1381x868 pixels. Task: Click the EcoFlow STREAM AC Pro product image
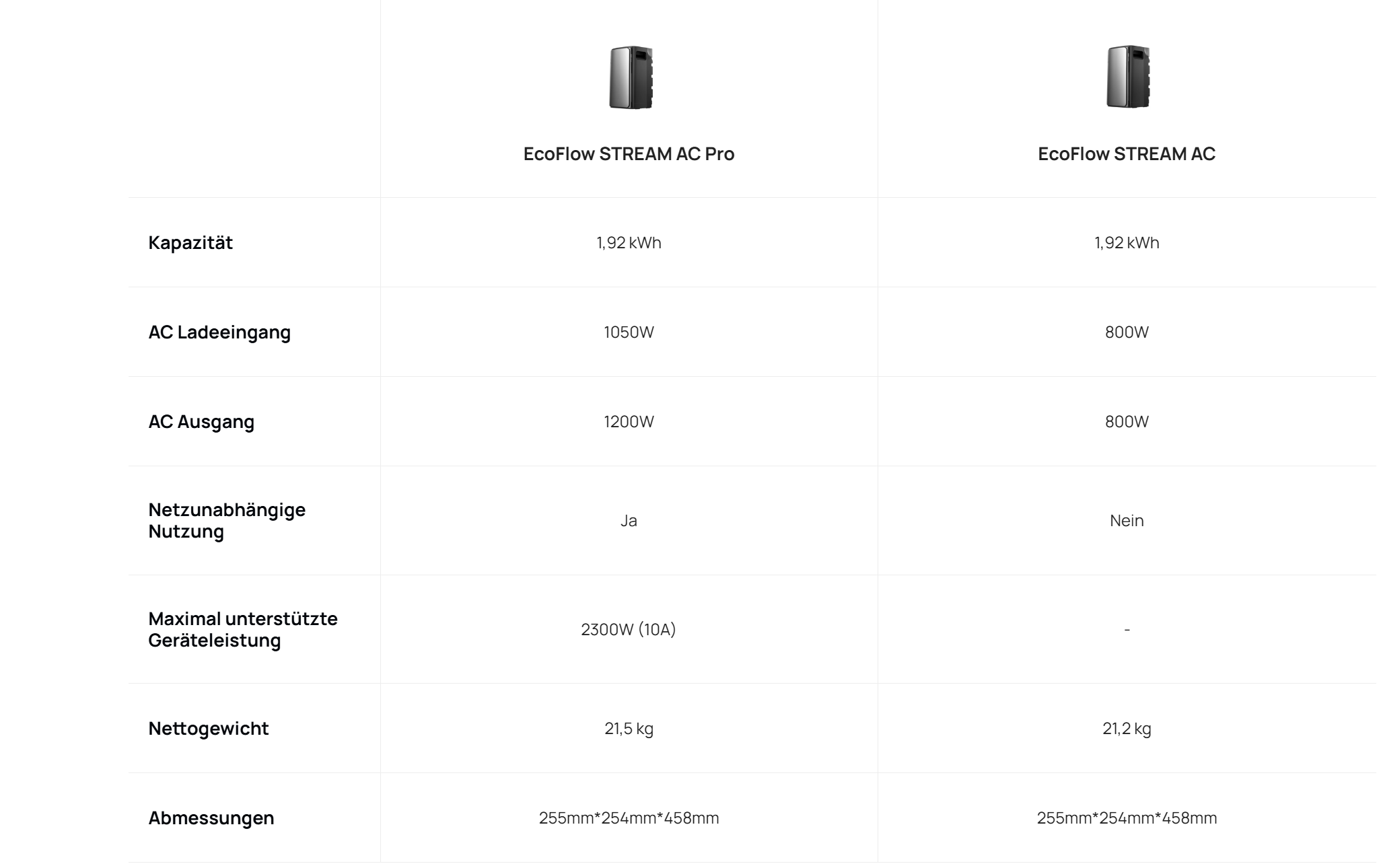pyautogui.click(x=630, y=77)
